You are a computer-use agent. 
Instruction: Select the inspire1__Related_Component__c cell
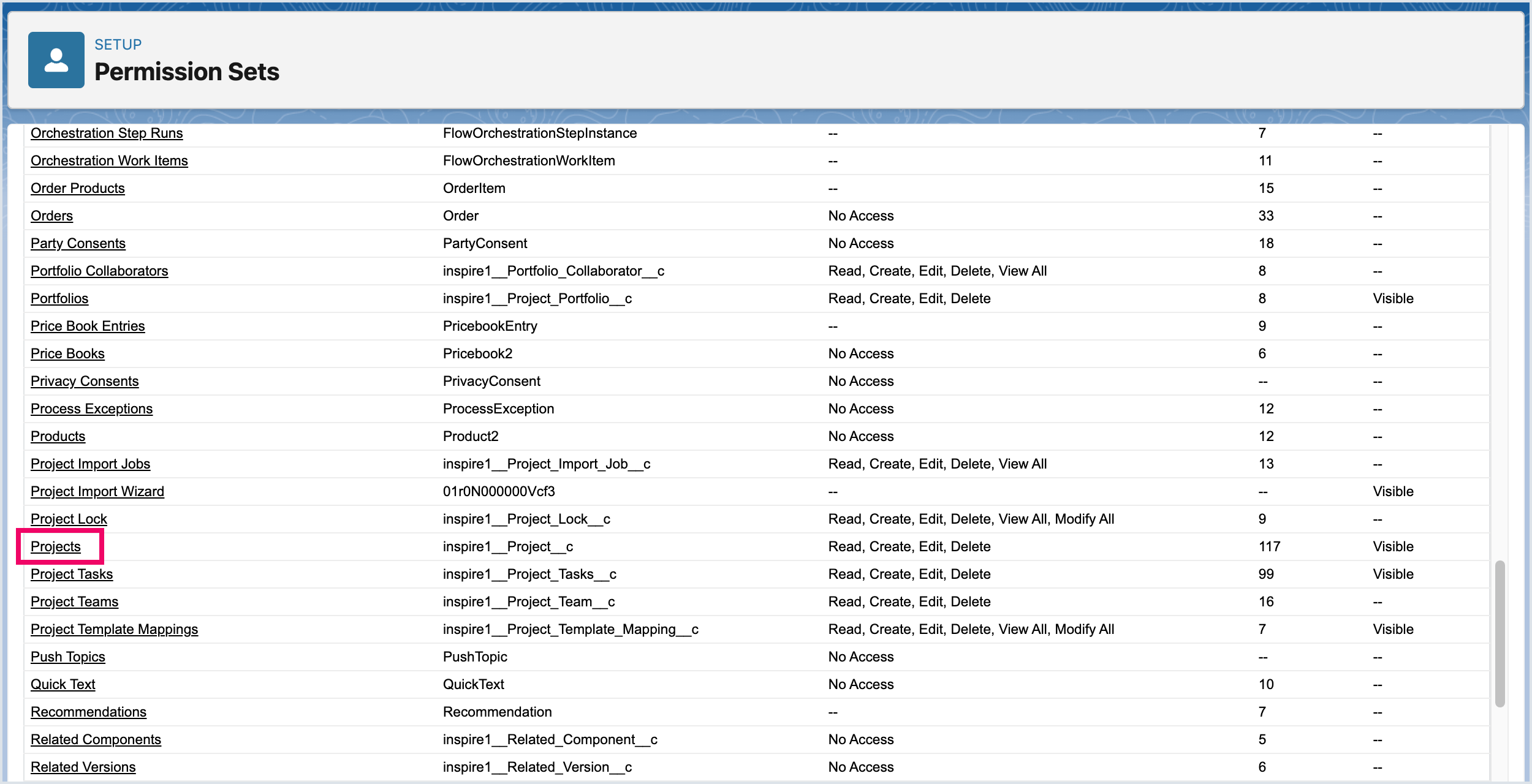point(550,739)
